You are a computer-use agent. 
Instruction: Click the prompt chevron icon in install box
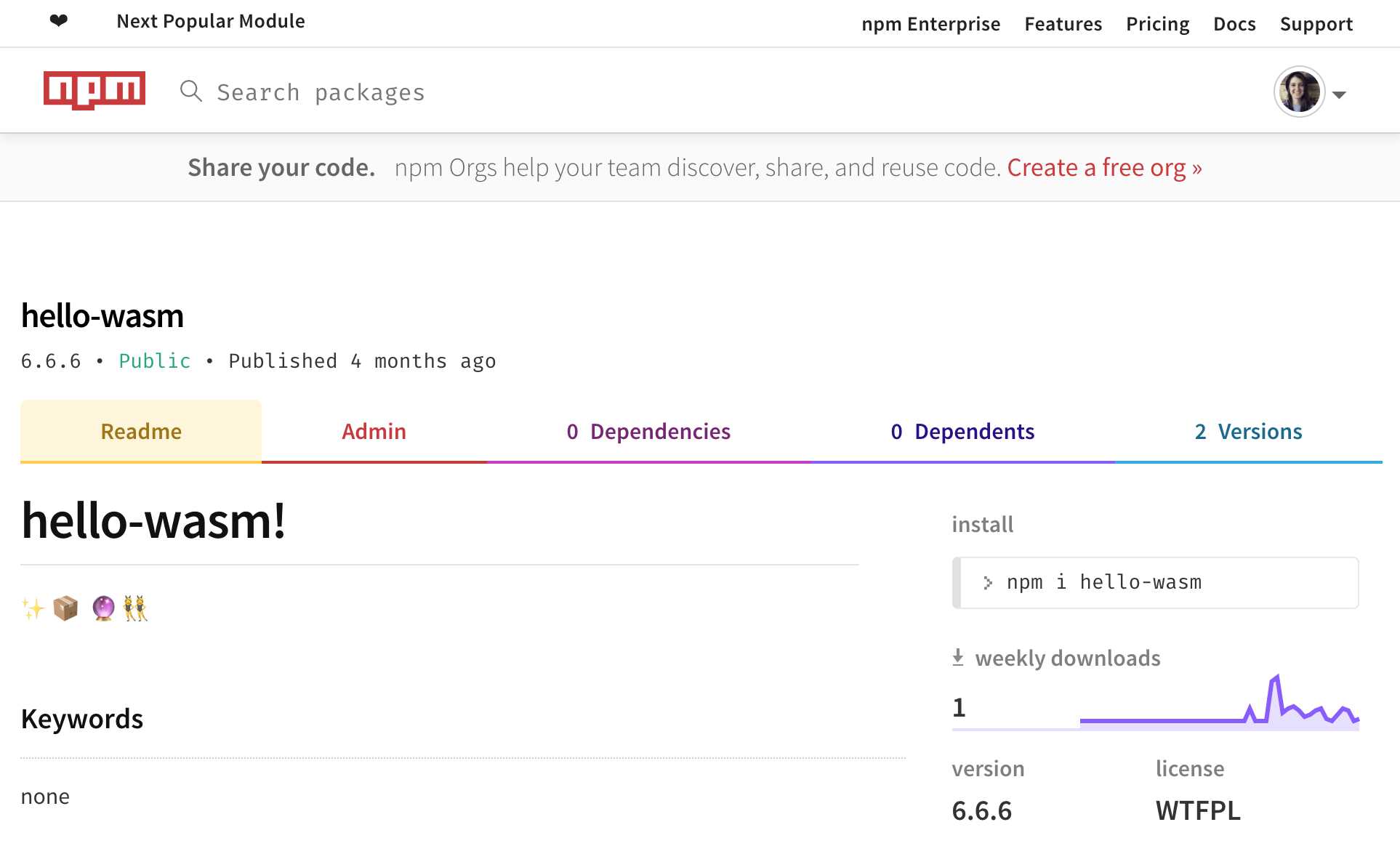click(987, 583)
